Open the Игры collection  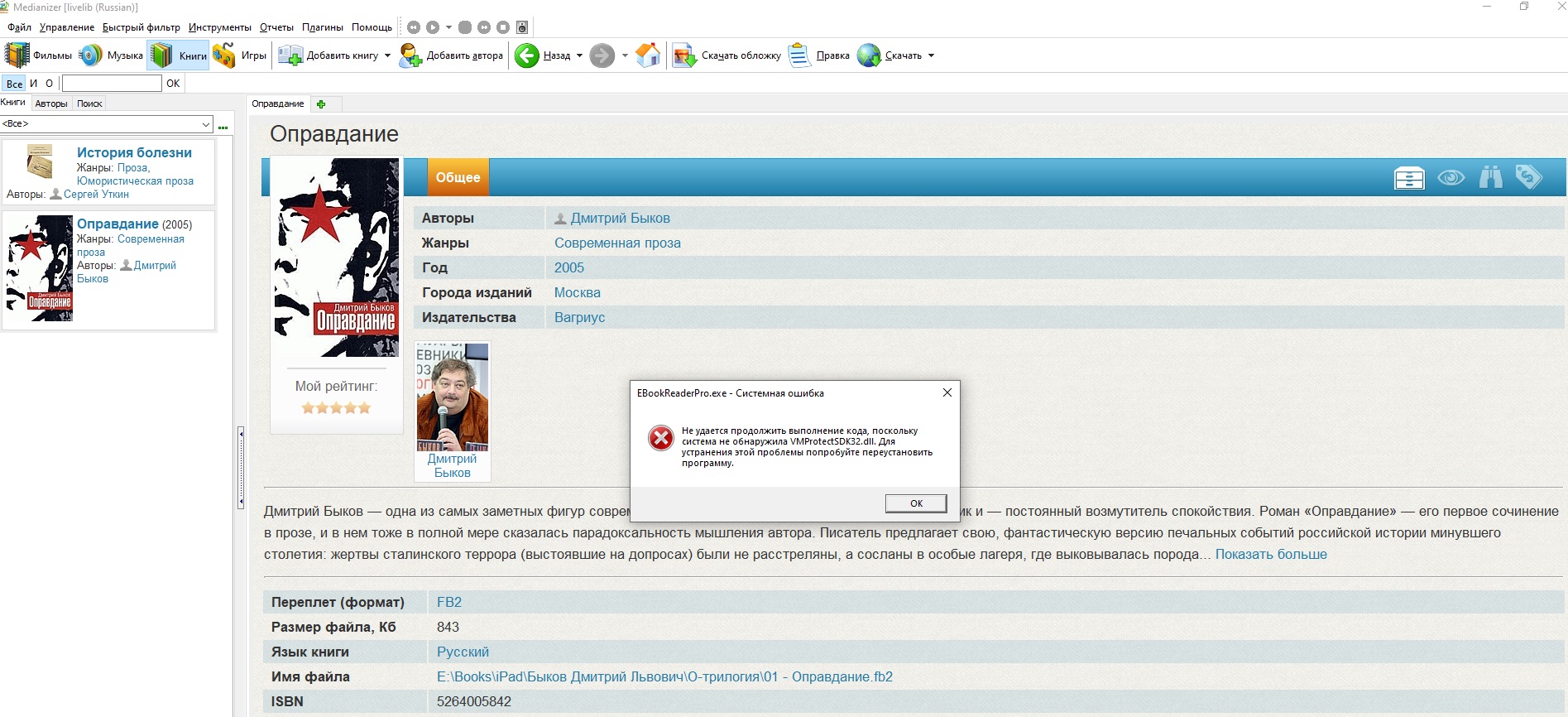click(x=240, y=55)
